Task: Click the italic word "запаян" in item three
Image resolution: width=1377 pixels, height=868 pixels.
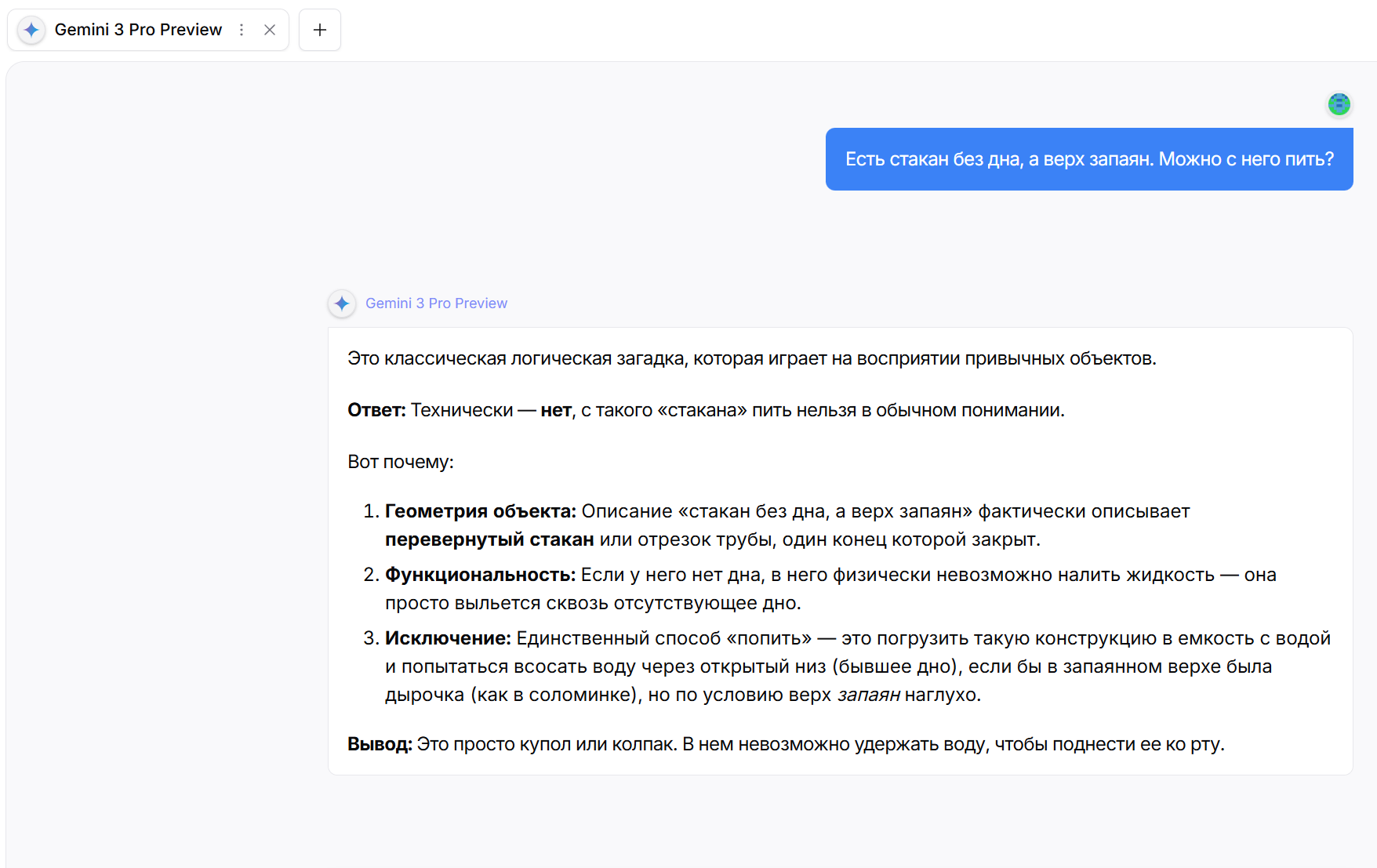Action: click(868, 695)
